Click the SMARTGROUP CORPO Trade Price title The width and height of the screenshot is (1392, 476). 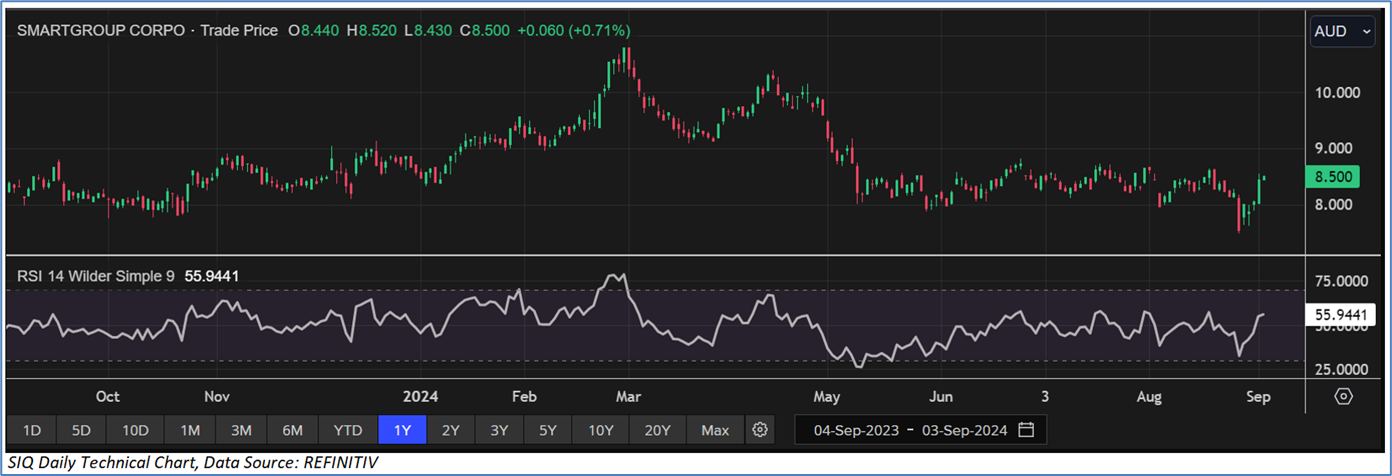[148, 31]
